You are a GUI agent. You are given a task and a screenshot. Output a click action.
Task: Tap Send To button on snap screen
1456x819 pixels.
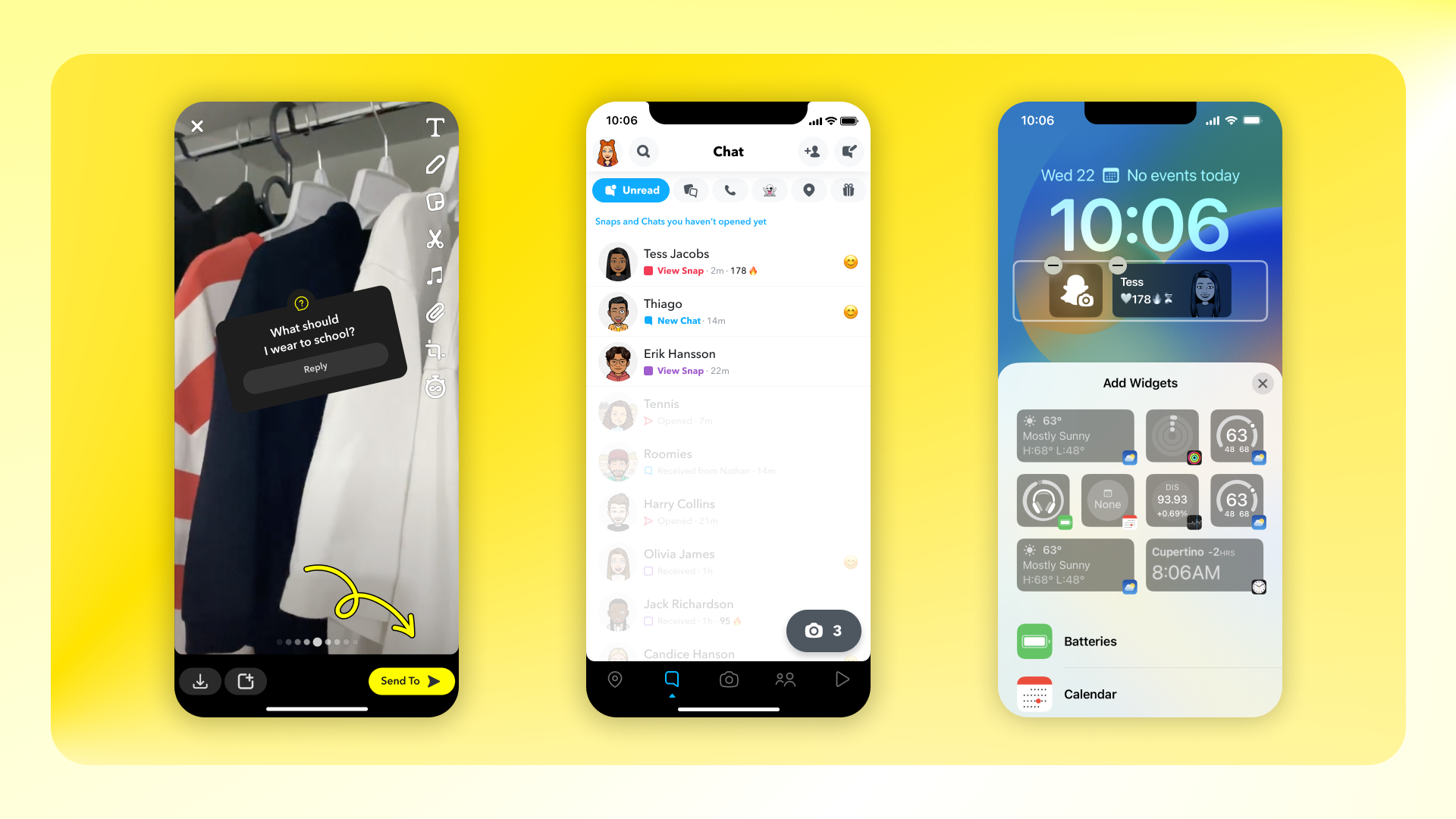click(409, 681)
